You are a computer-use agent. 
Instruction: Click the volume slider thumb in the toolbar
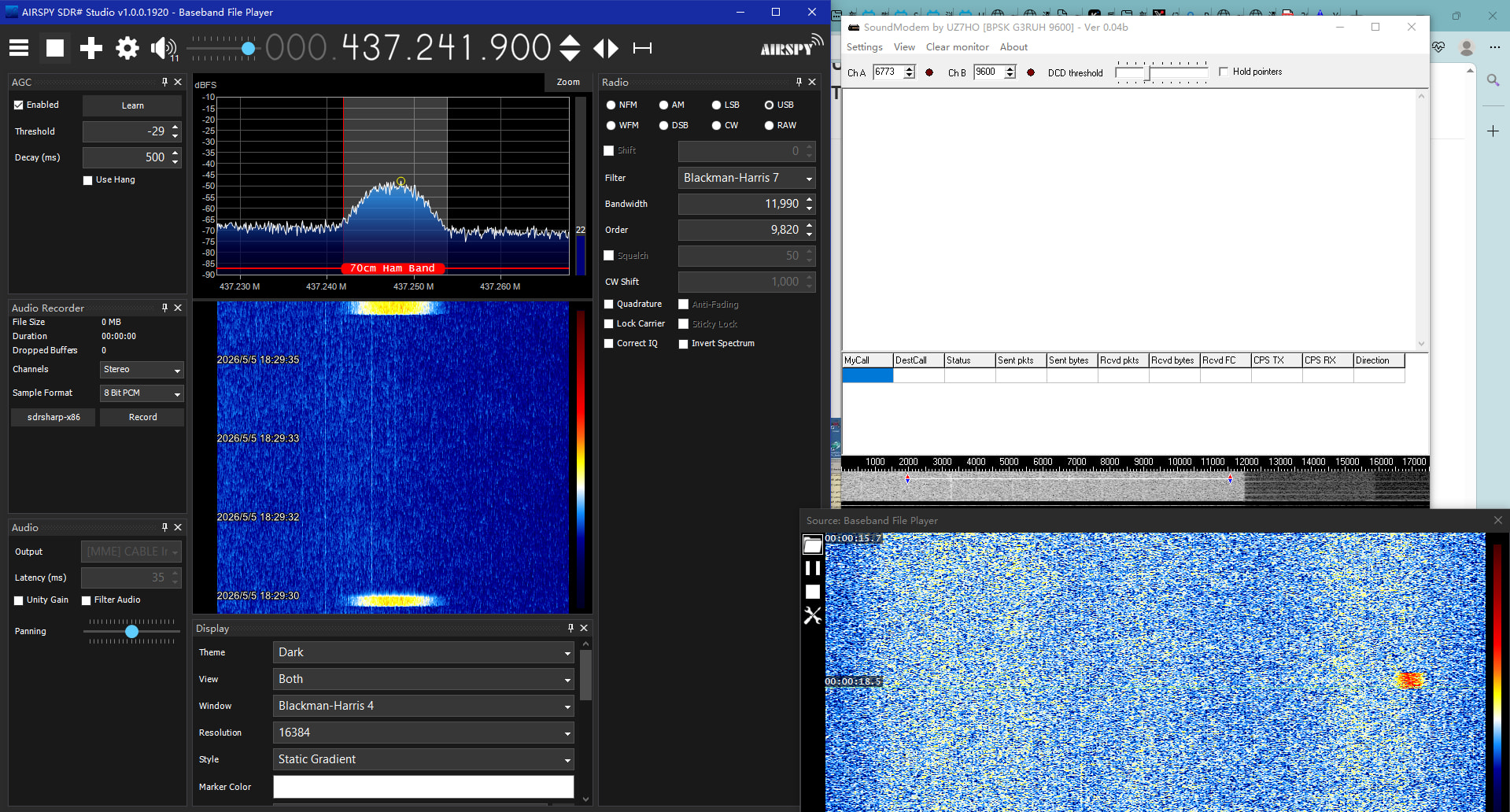(x=248, y=49)
